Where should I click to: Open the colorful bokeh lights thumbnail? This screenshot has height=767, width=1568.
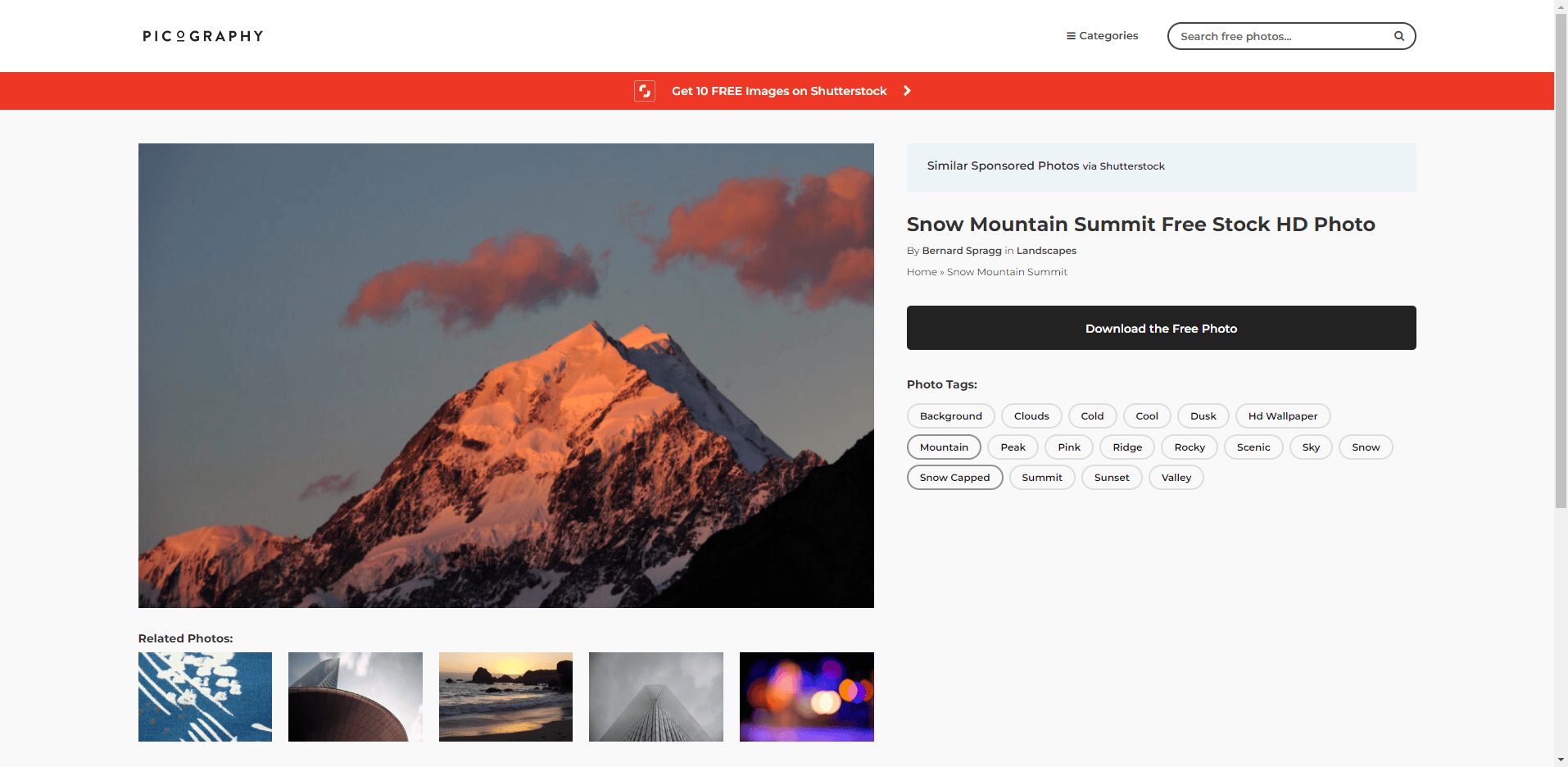click(x=806, y=697)
